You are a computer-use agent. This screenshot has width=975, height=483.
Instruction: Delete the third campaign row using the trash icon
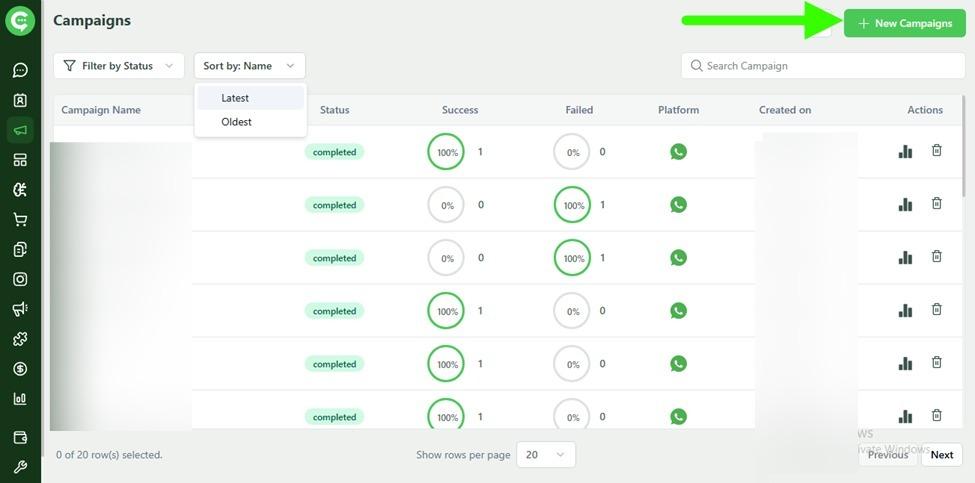(936, 256)
